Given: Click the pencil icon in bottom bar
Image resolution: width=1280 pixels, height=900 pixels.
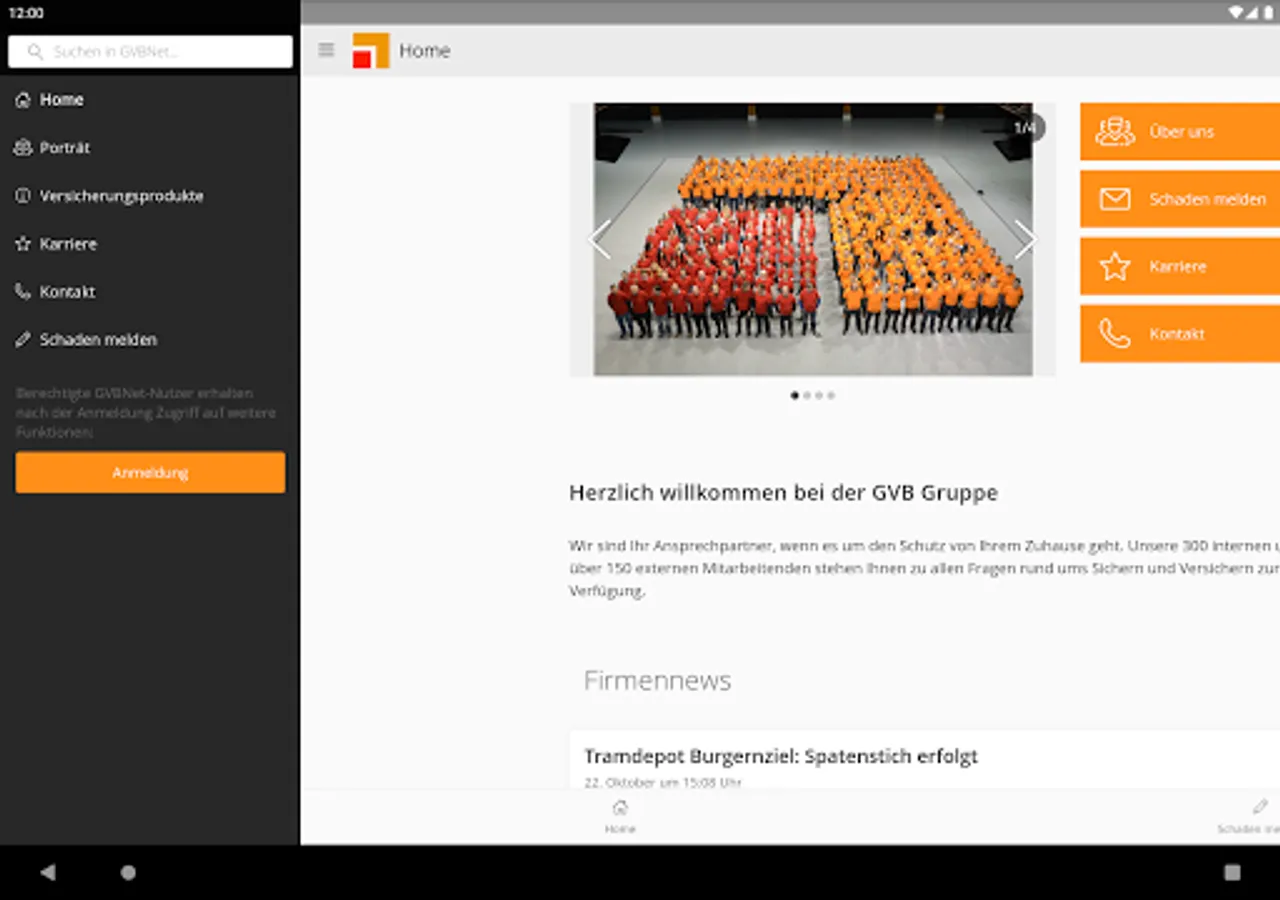Looking at the screenshot, I should 1260,807.
